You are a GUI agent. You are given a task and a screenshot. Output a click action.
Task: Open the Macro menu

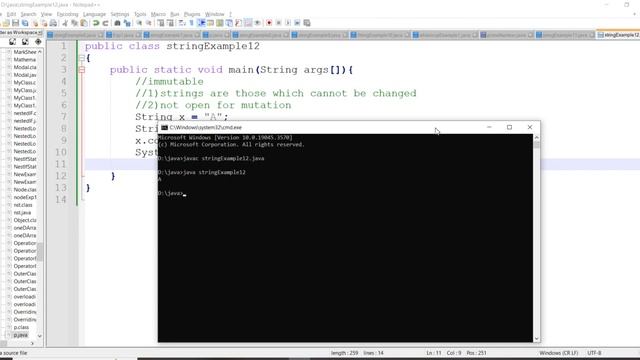tap(158, 14)
